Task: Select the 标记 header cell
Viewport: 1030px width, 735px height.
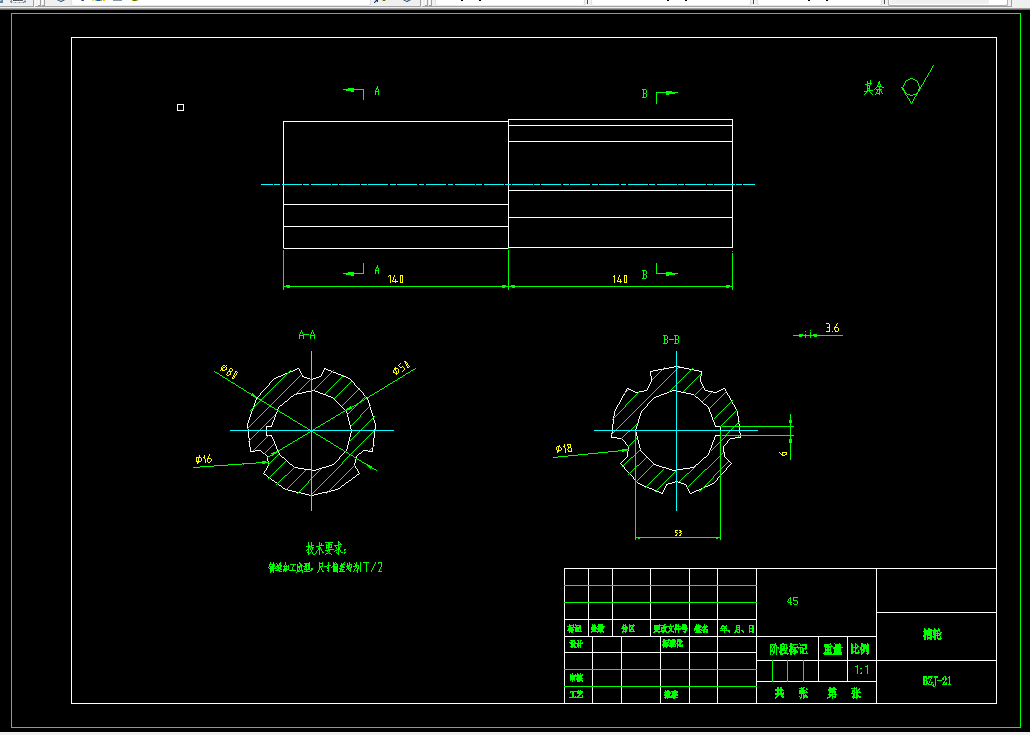Action: click(x=575, y=629)
